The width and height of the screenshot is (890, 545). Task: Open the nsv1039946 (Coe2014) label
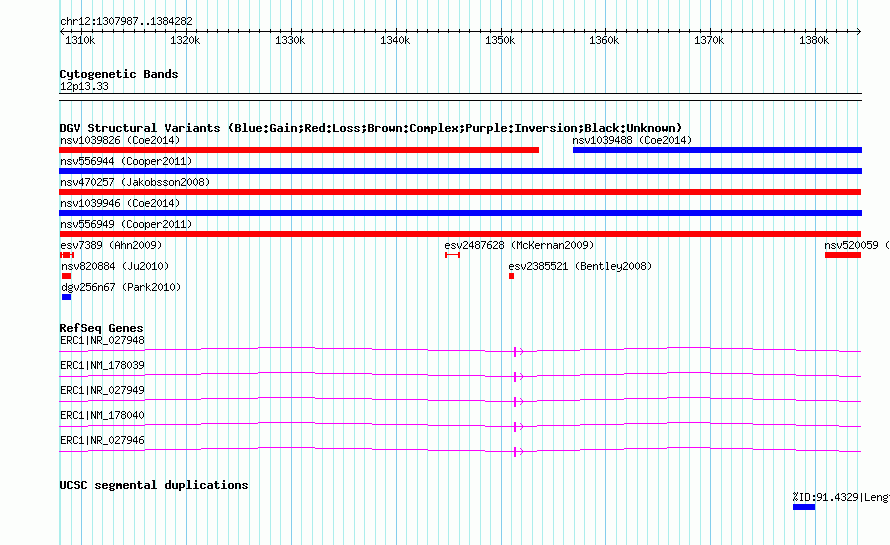click(x=120, y=203)
